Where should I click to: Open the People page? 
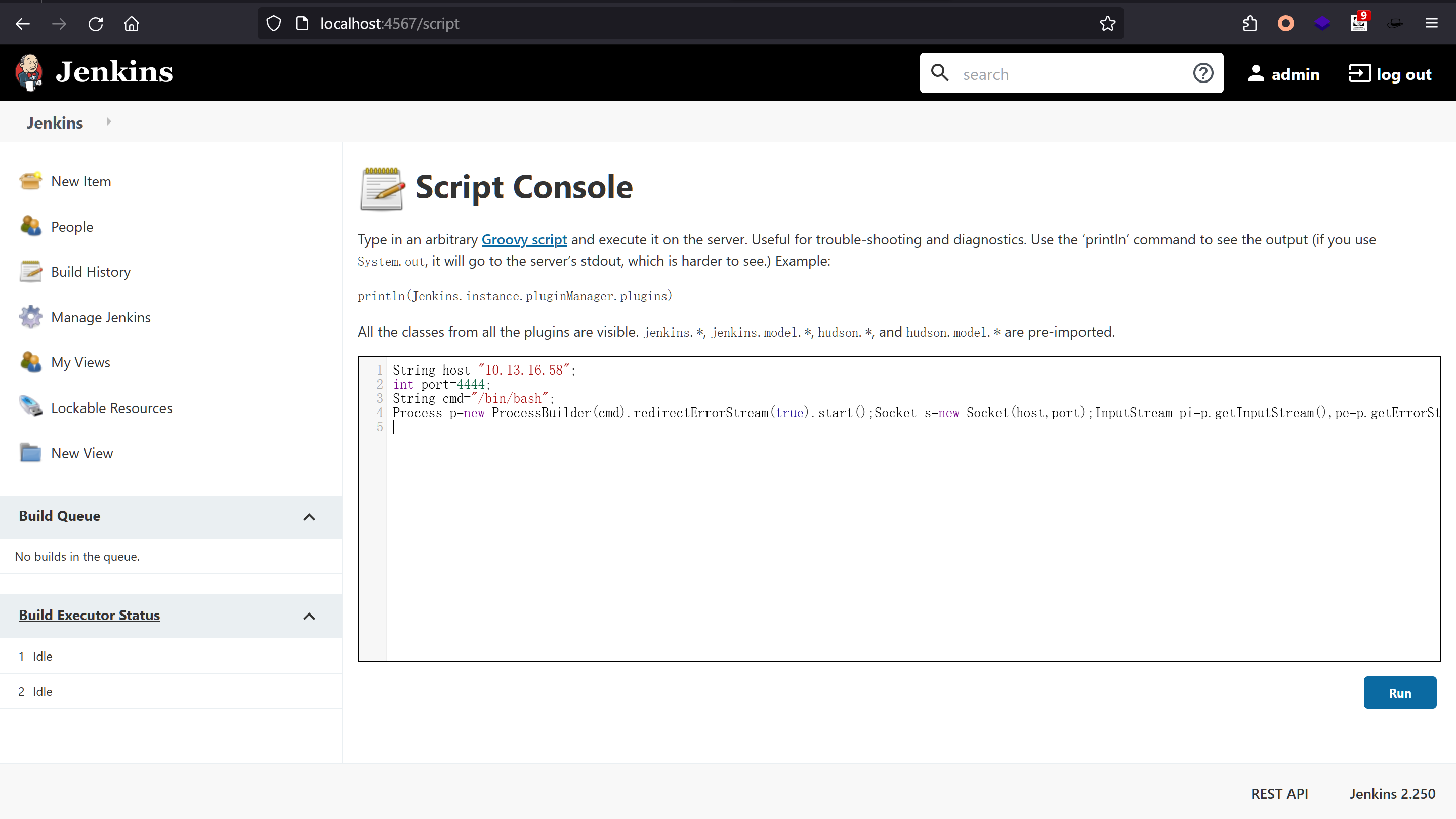click(x=72, y=227)
